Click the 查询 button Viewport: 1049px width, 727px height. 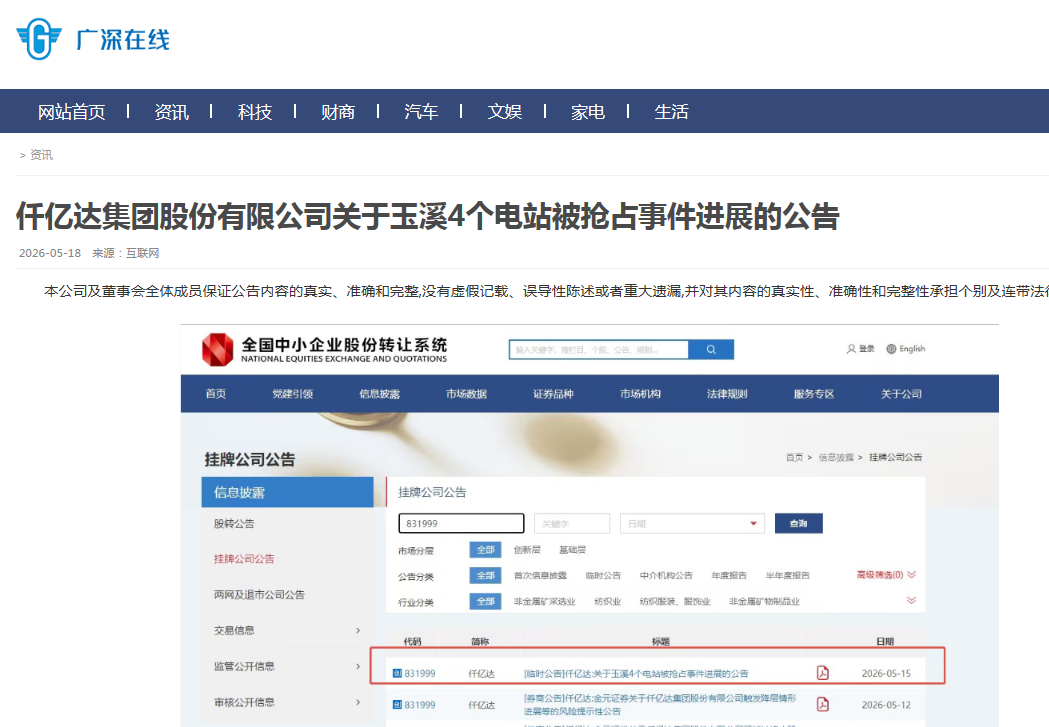(x=799, y=524)
